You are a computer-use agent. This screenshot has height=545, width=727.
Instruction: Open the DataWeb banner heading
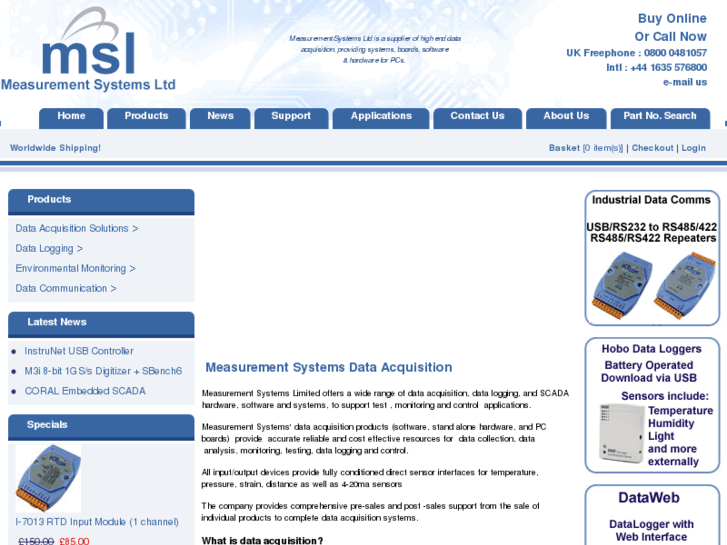[649, 498]
